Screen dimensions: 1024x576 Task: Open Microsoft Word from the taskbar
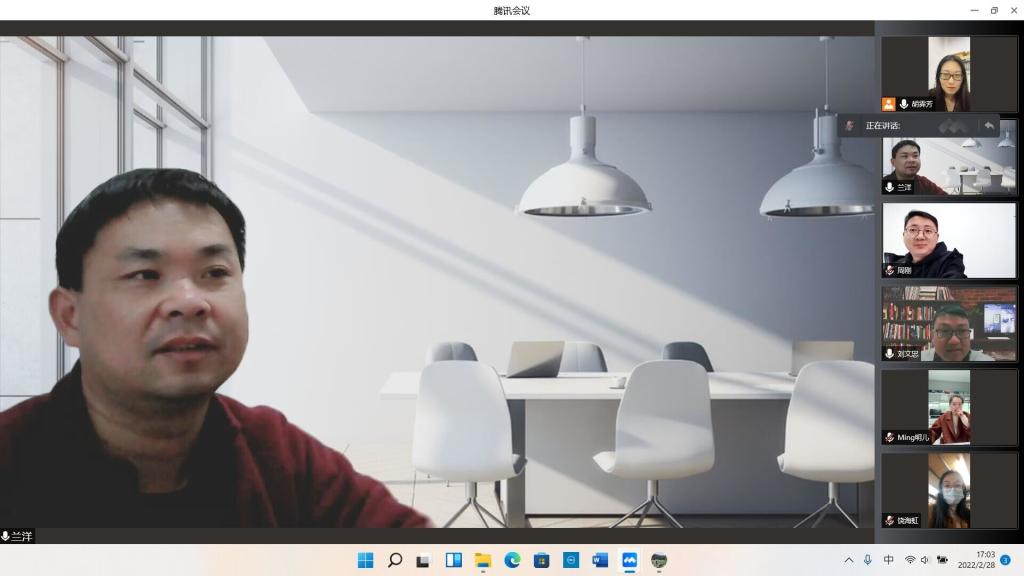click(x=600, y=560)
